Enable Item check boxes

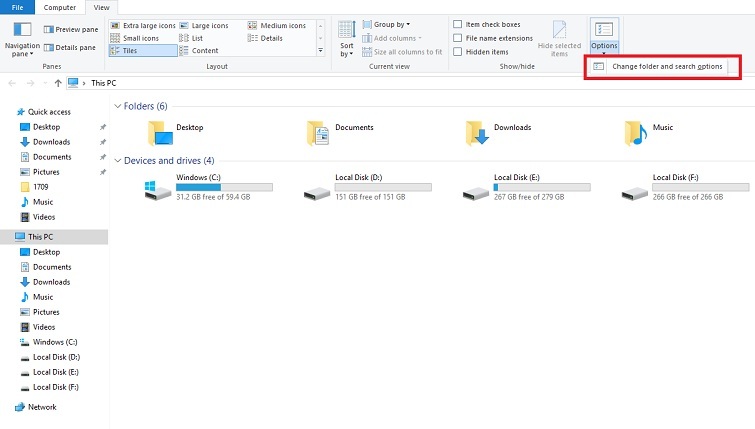[x=458, y=24]
